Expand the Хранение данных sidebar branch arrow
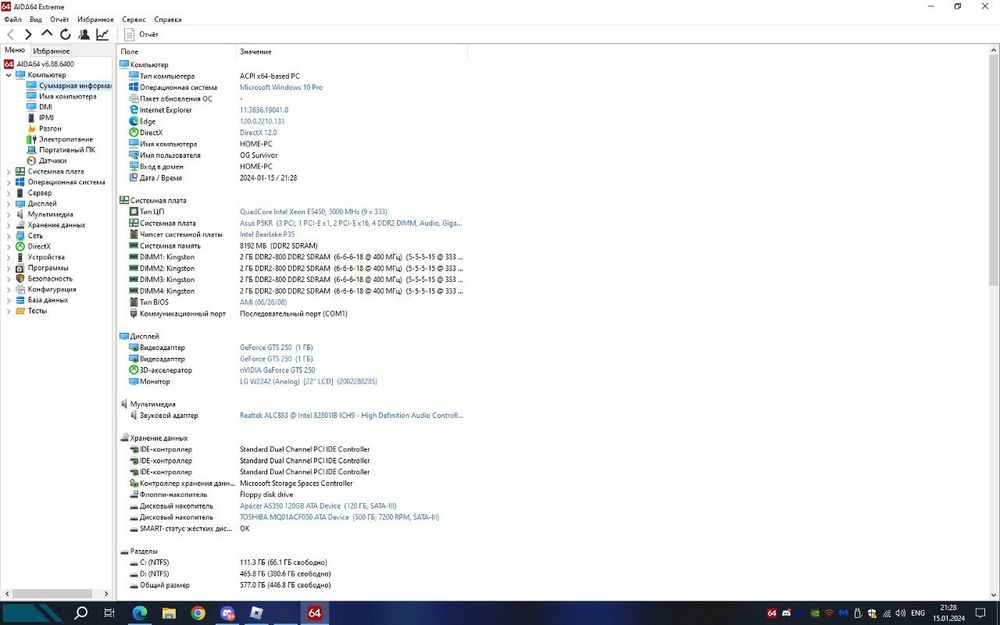The width and height of the screenshot is (1000, 625). tap(8, 225)
